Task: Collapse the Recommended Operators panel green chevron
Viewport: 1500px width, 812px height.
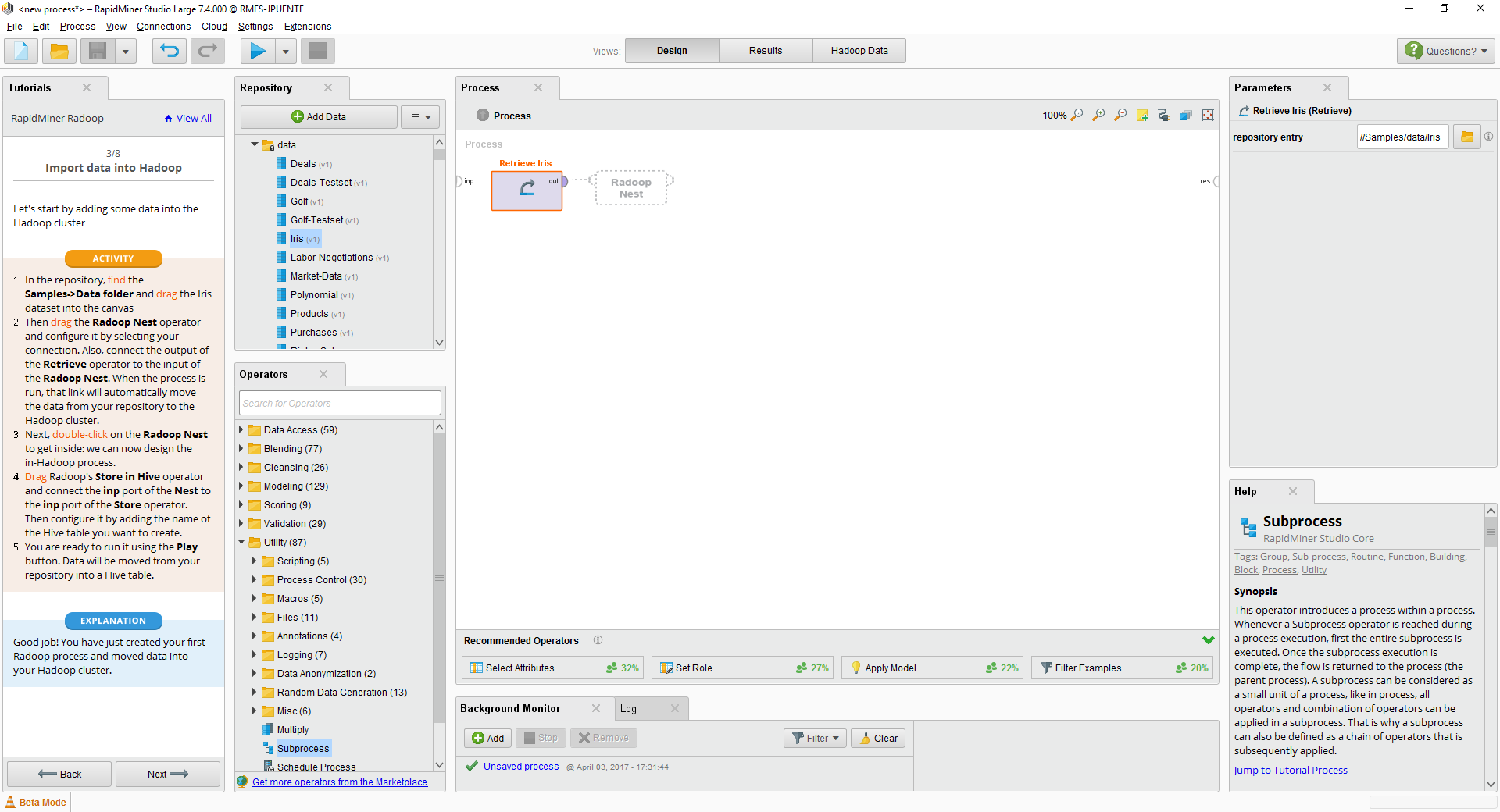Action: (1208, 640)
